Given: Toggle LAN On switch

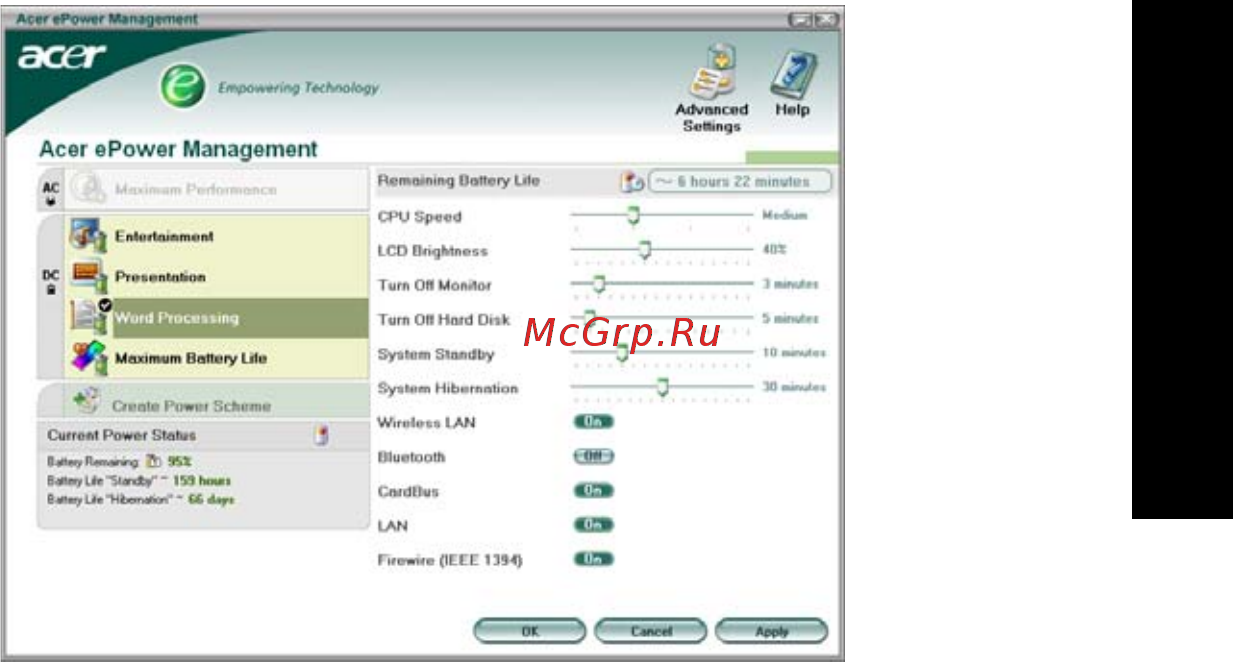Looking at the screenshot, I should point(593,525).
